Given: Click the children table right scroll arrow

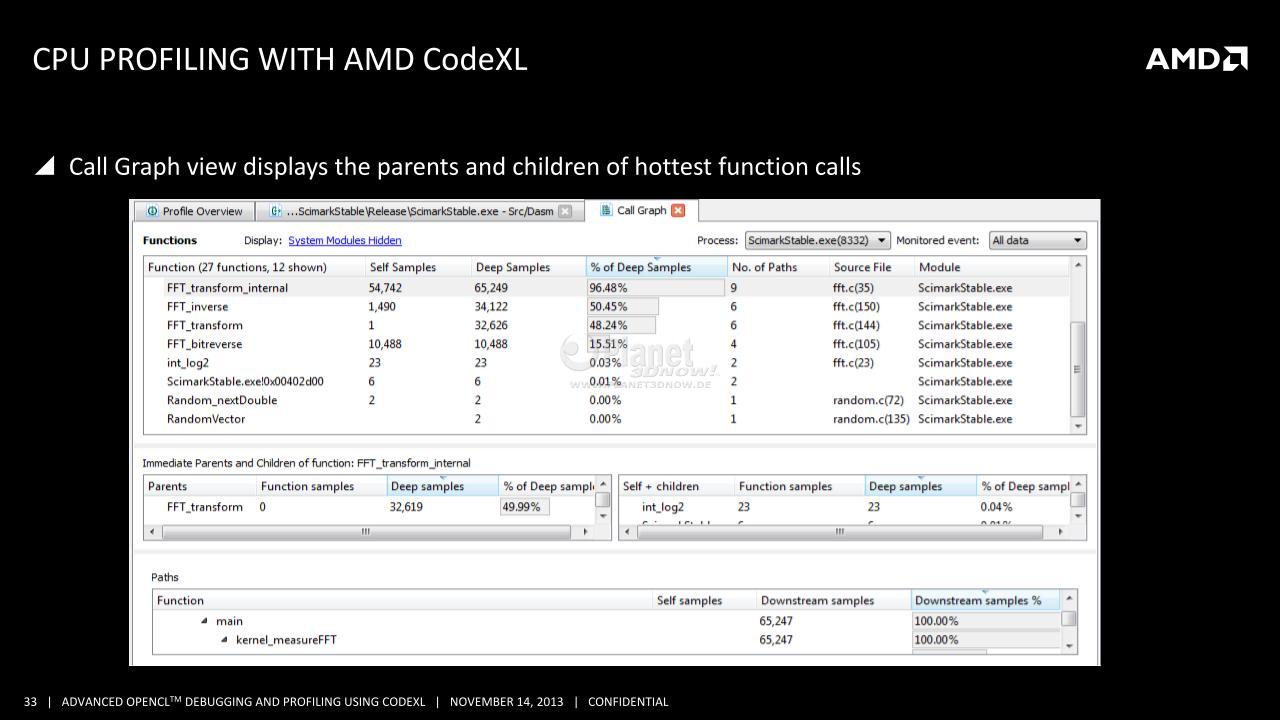Looking at the screenshot, I should pyautogui.click(x=1060, y=532).
